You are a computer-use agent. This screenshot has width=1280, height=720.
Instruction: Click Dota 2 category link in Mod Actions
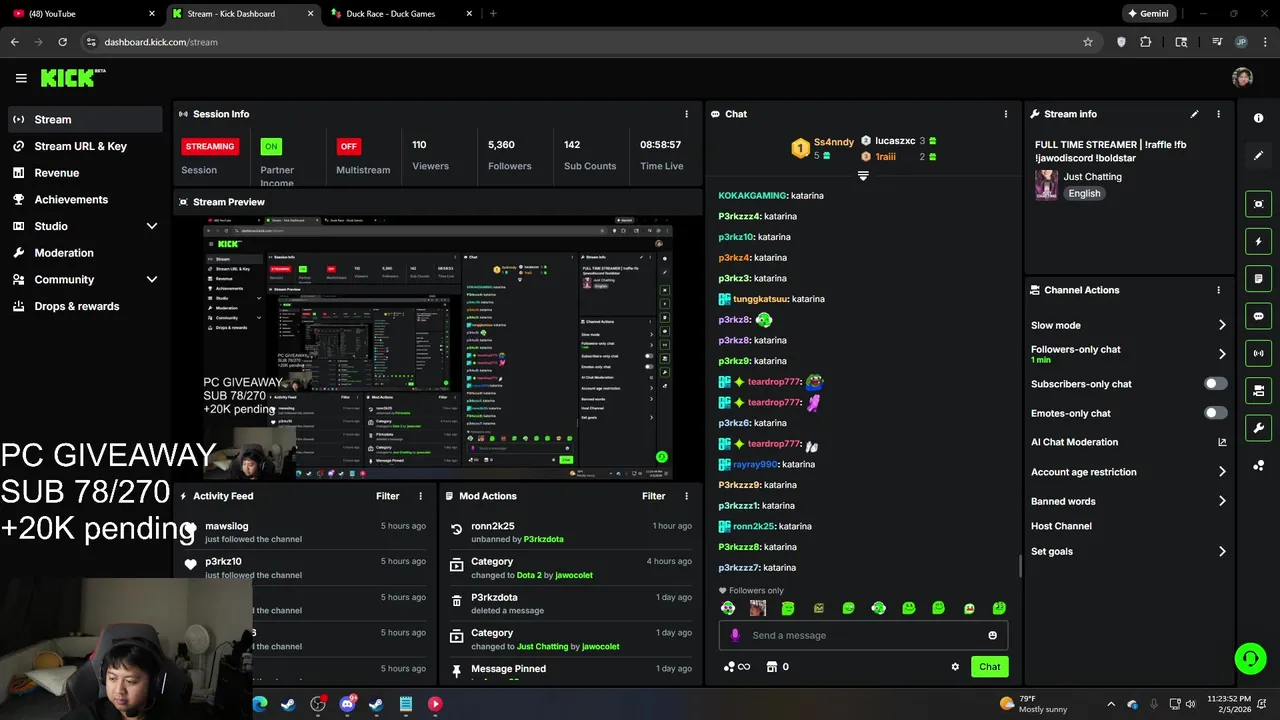(x=529, y=575)
